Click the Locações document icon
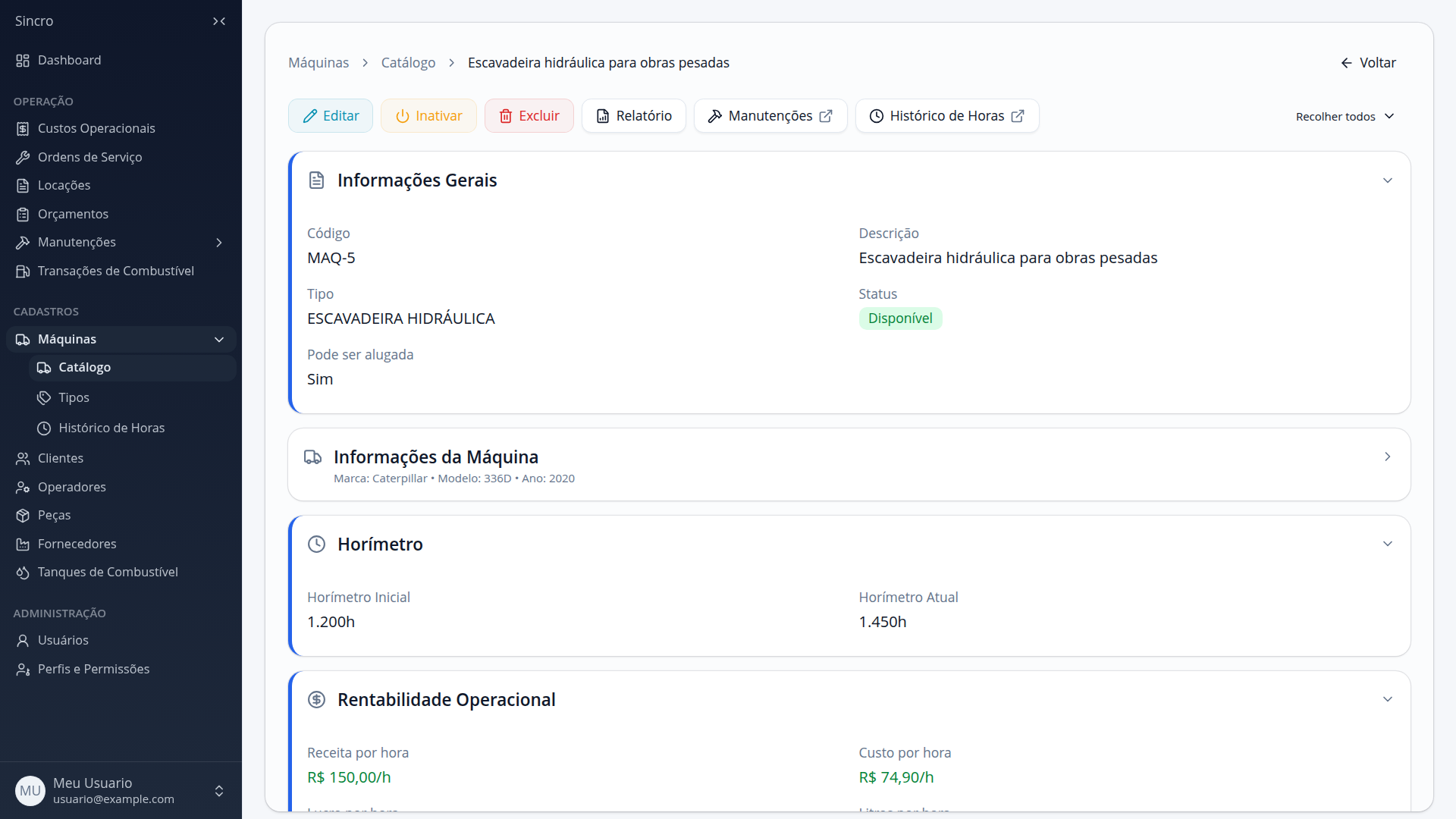This screenshot has width=1456, height=819. point(23,186)
